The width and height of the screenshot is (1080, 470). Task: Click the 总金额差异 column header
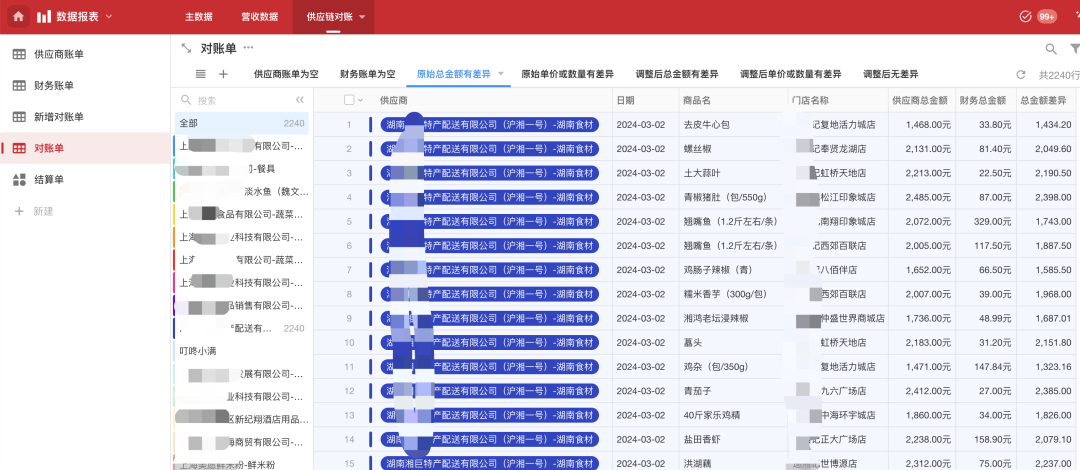pyautogui.click(x=1043, y=100)
